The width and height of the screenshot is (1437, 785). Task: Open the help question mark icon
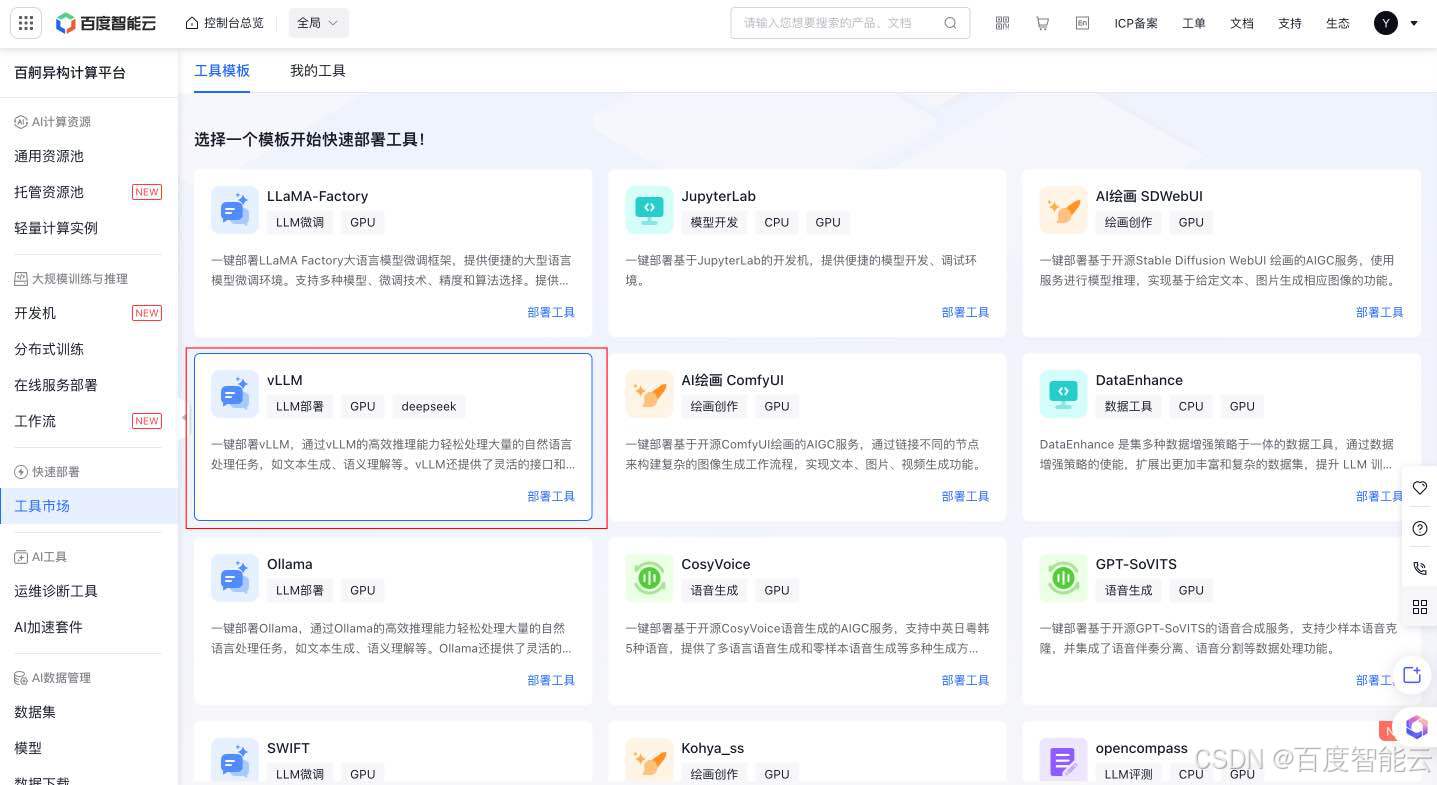1419,528
